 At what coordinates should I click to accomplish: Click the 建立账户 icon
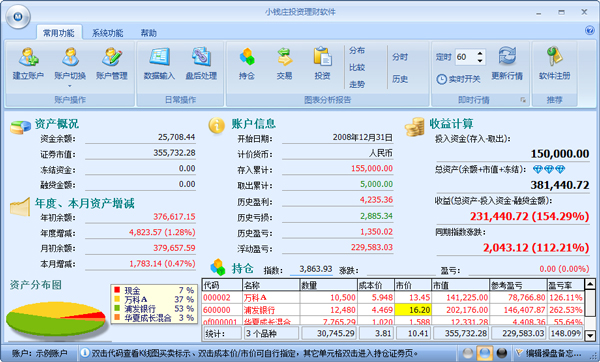click(28, 57)
